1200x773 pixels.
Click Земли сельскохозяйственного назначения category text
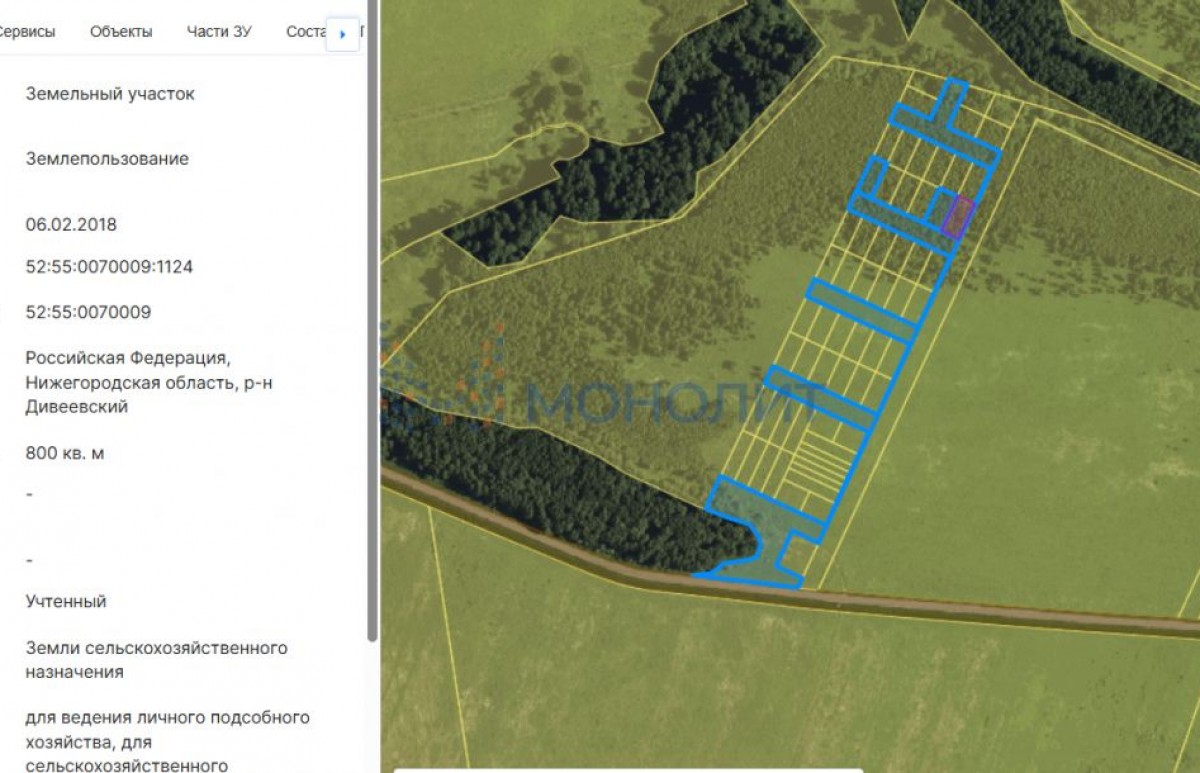point(156,660)
